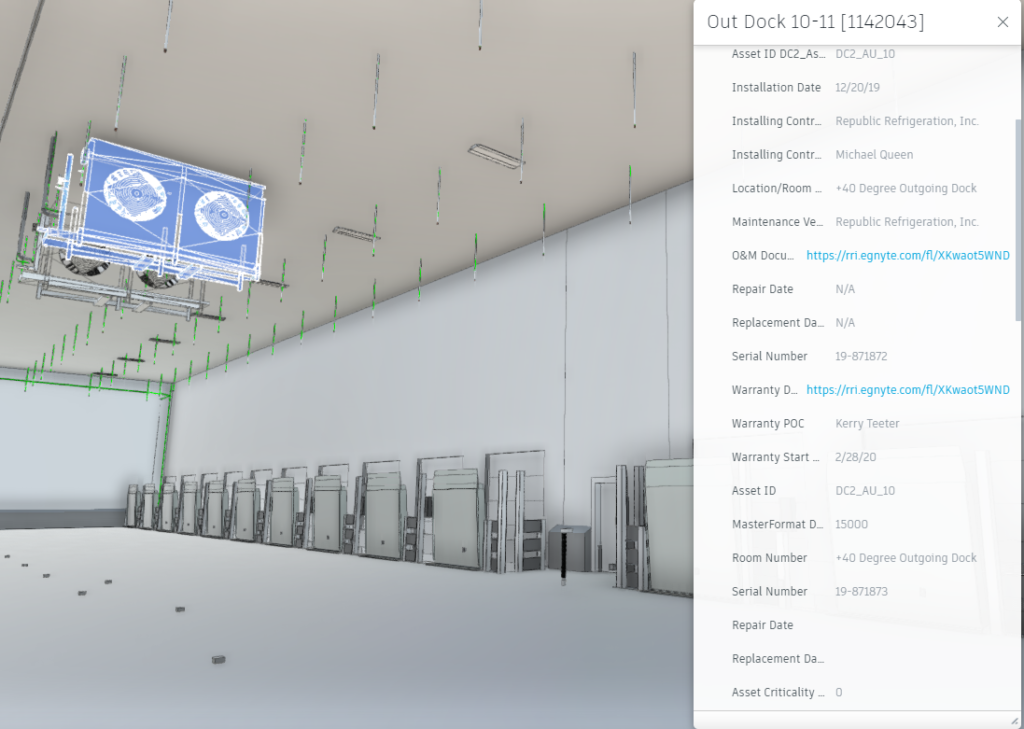This screenshot has height=729, width=1024.
Task: Click the Installation Date value 12/20/19
Action: pyautogui.click(x=858, y=87)
